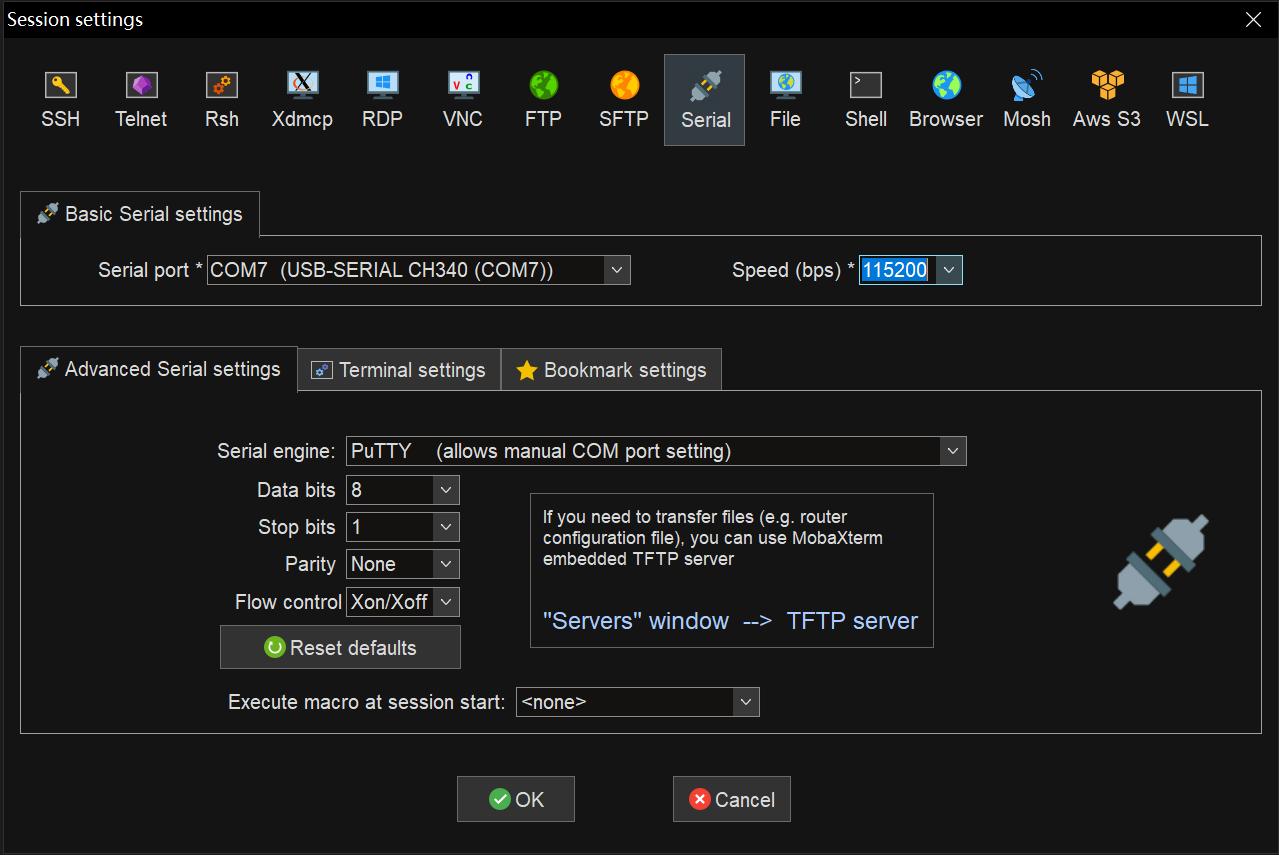Screen dimensions: 1279x855
Task: Choose the Telnet session icon
Action: pos(141,100)
